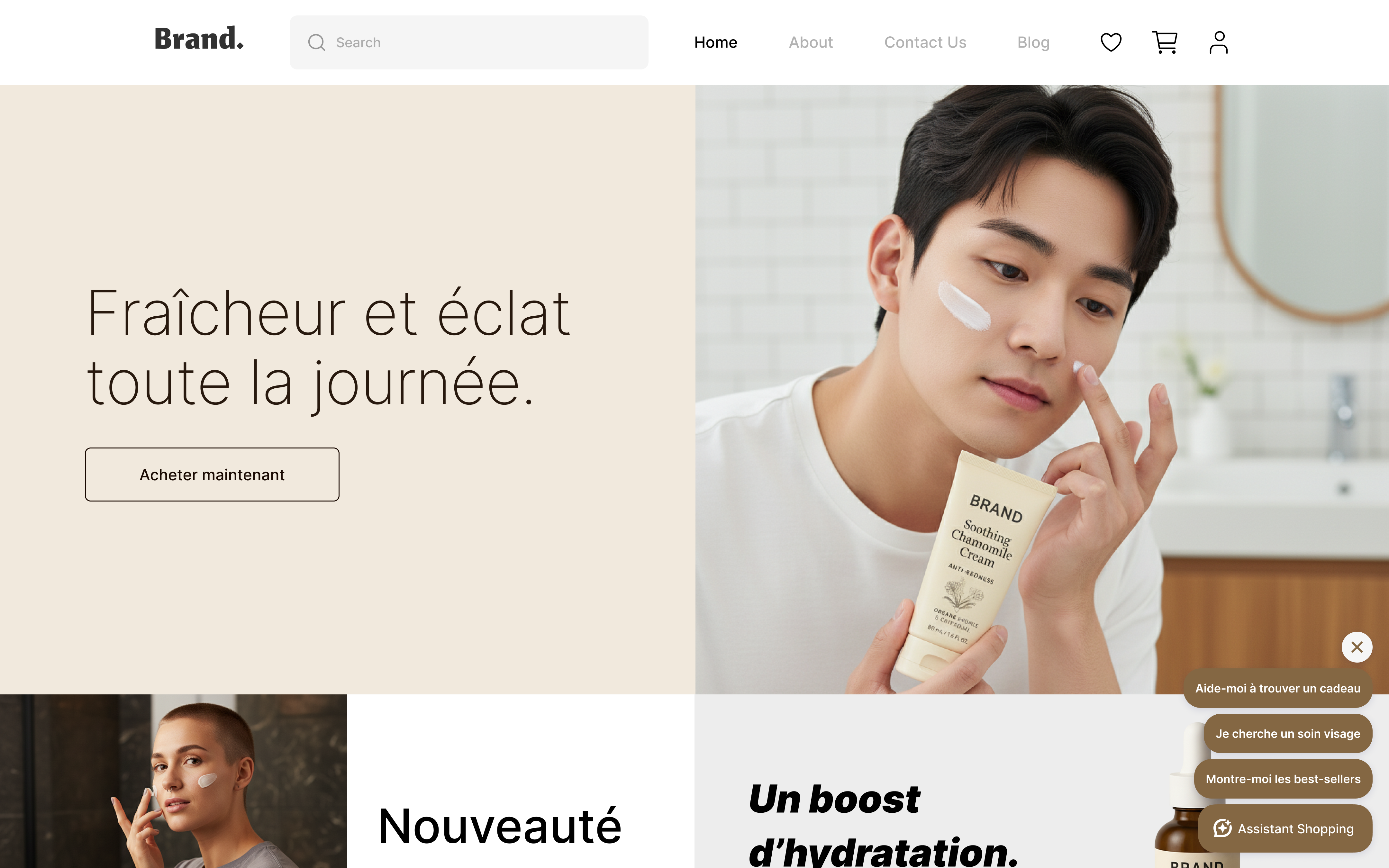Click the hero image of man applying cream
The width and height of the screenshot is (1389, 868).
click(x=1042, y=389)
